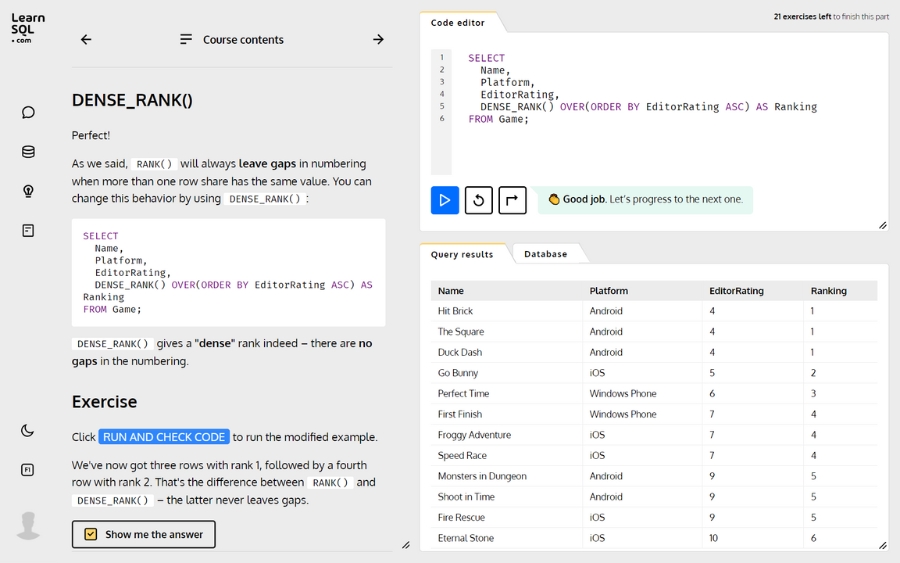Toggle dark mode with moon icon

click(x=28, y=430)
